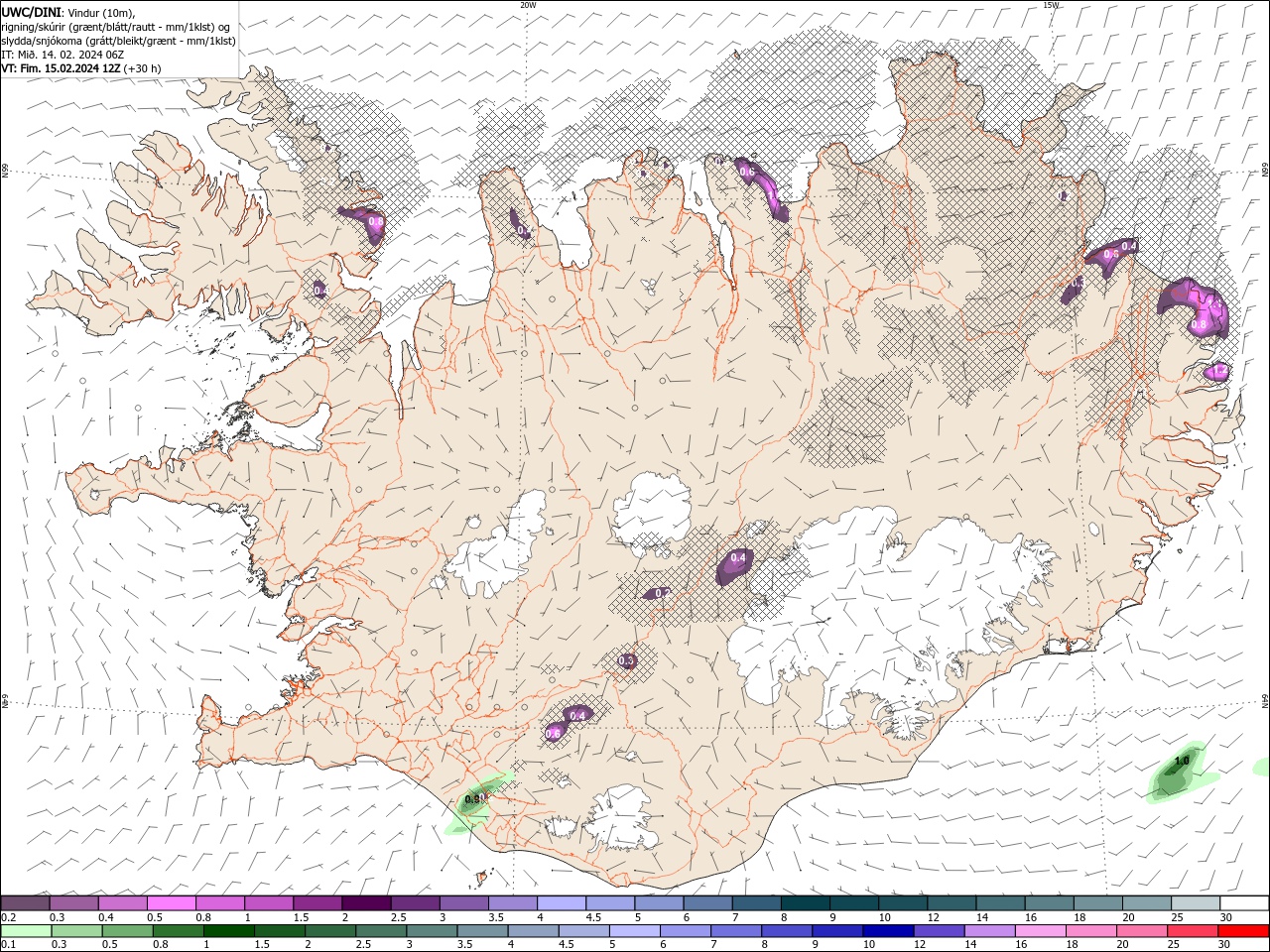Pick the 16 mm light pink rain legend swatch
This screenshot has width=1270, height=952.
1039,931
